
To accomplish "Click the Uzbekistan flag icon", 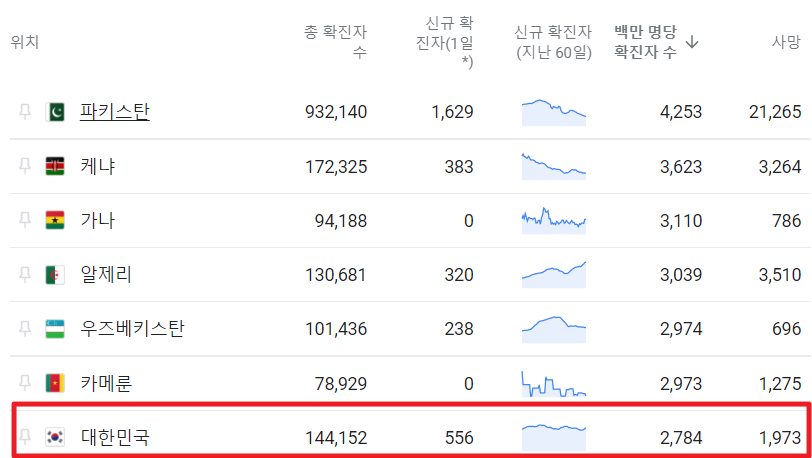I will point(55,328).
